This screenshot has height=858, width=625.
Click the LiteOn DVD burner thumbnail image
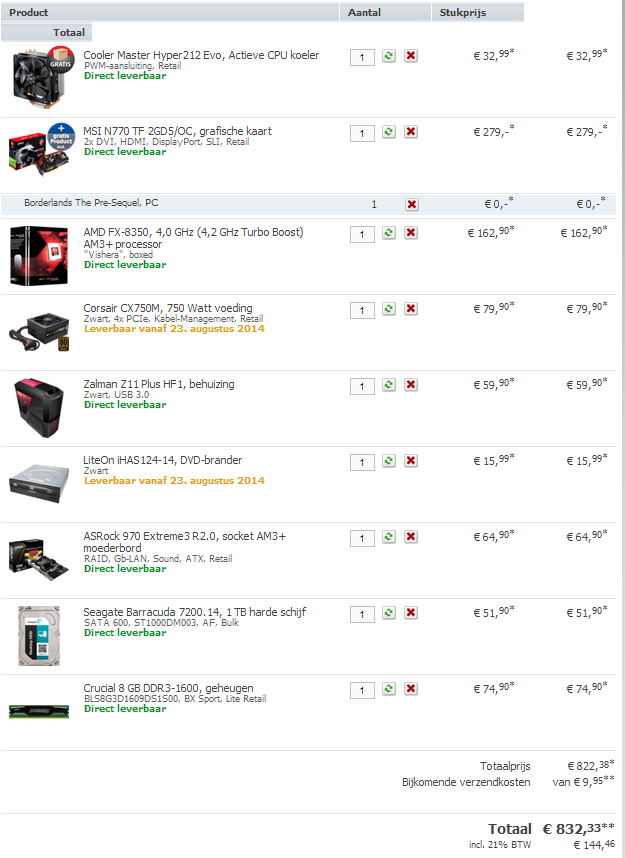point(39,483)
